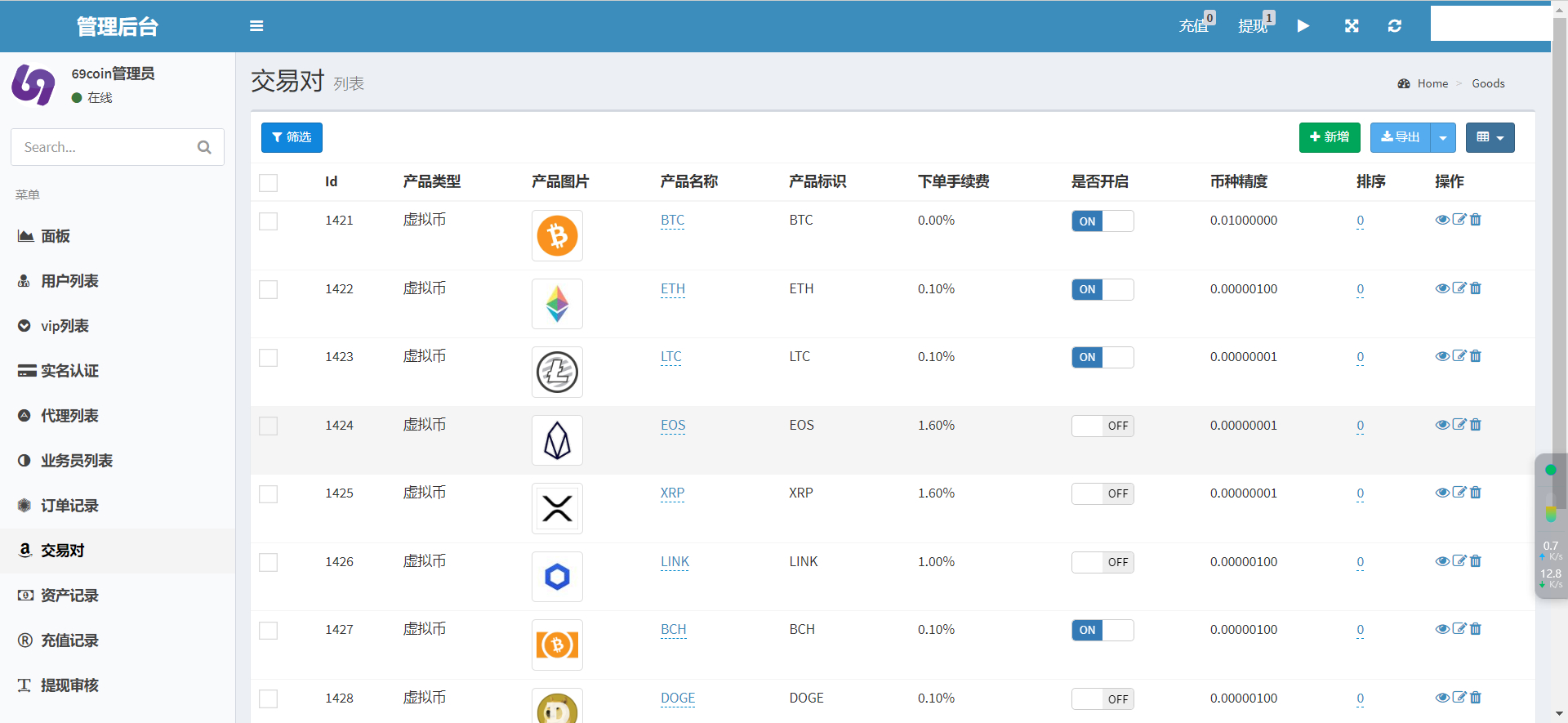Open the Bitcoin product image thumbnail
The image size is (1568, 723).
coord(557,236)
